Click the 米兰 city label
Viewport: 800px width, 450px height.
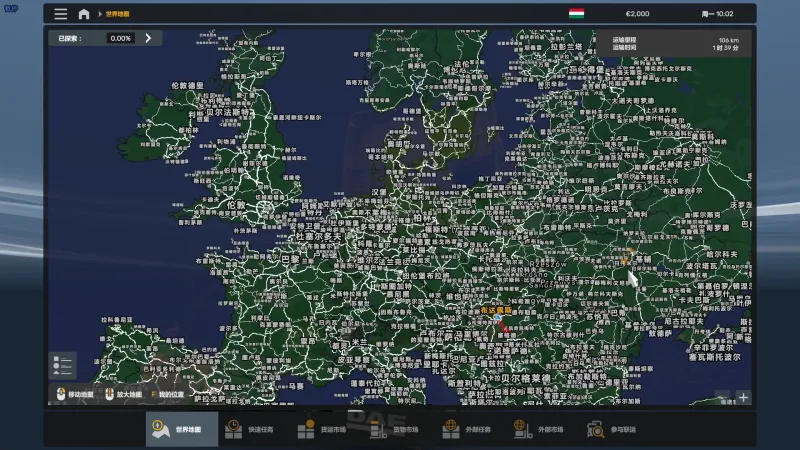point(359,342)
